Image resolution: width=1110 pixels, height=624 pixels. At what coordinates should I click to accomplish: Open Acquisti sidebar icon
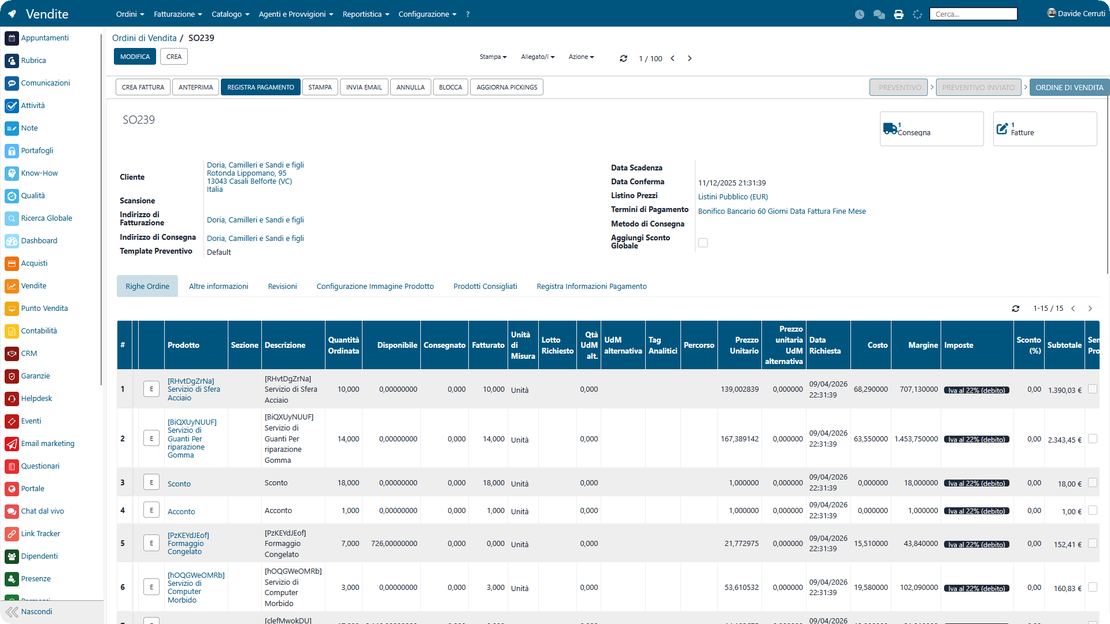[x=11, y=263]
